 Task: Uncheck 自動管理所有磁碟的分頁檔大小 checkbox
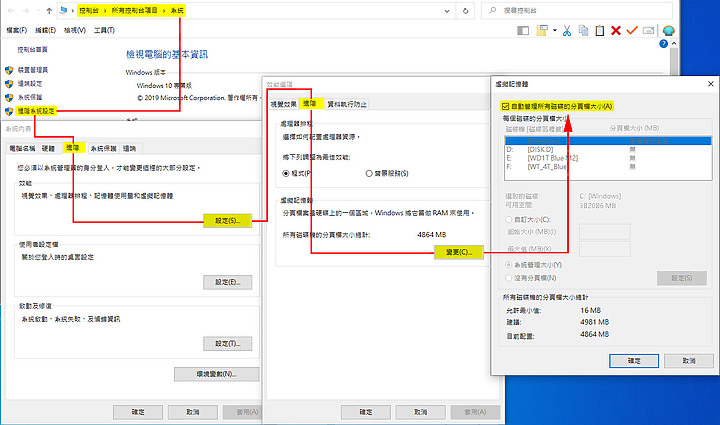point(505,106)
